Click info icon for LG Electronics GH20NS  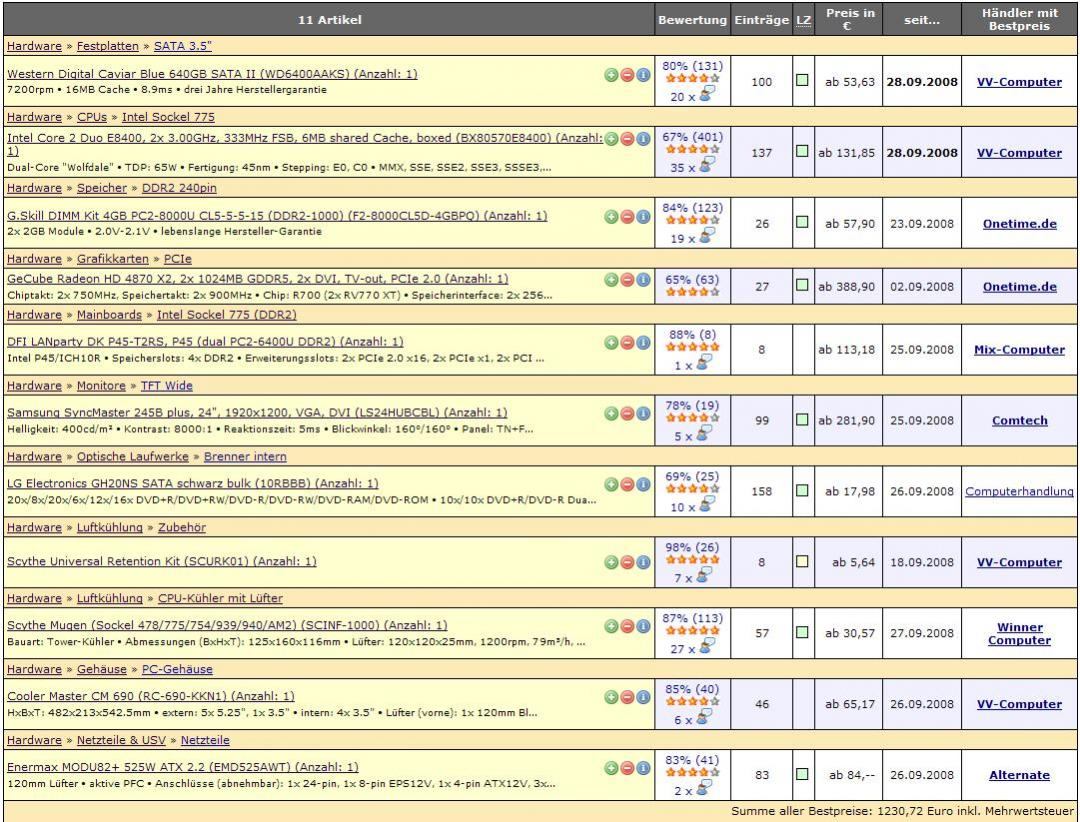(643, 484)
